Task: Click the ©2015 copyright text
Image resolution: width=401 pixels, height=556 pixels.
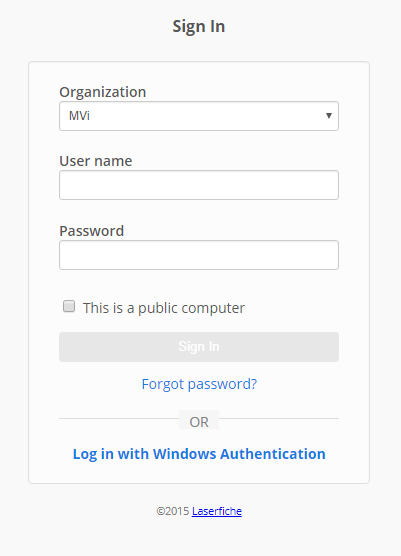Action: pyautogui.click(x=173, y=511)
